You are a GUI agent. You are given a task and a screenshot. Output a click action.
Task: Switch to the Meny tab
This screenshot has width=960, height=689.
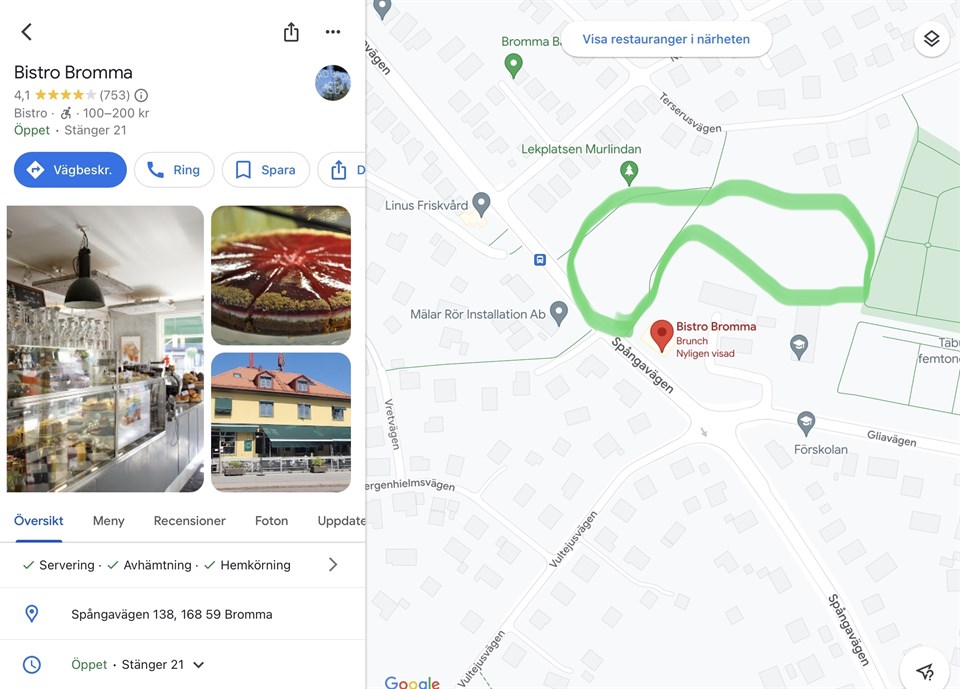[108, 521]
